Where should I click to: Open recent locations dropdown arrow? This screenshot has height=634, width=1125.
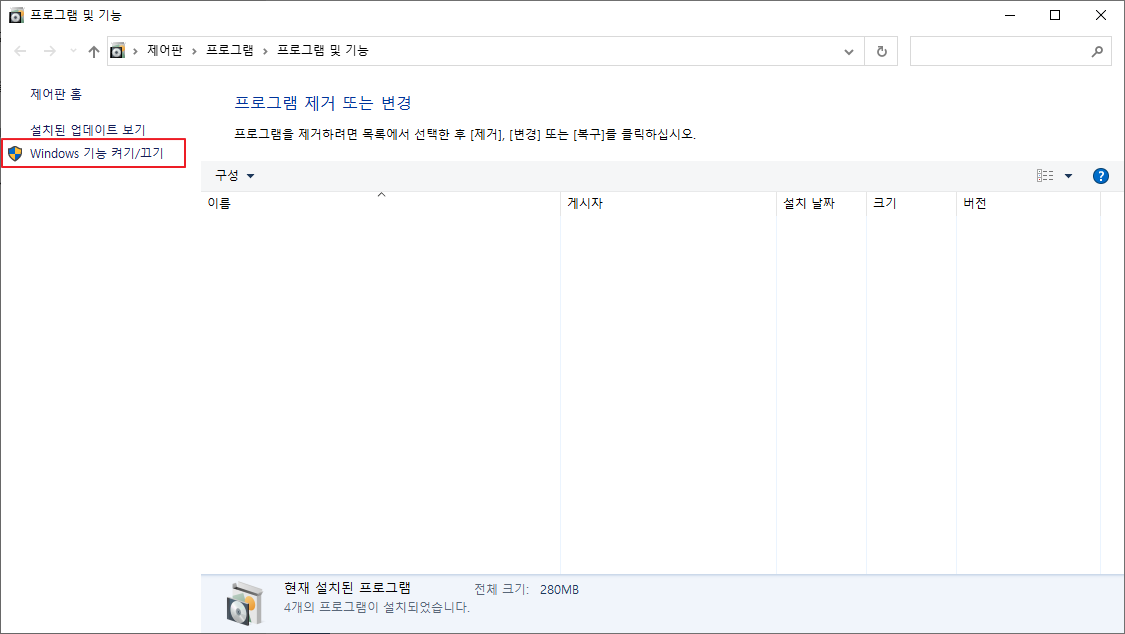pyautogui.click(x=73, y=51)
